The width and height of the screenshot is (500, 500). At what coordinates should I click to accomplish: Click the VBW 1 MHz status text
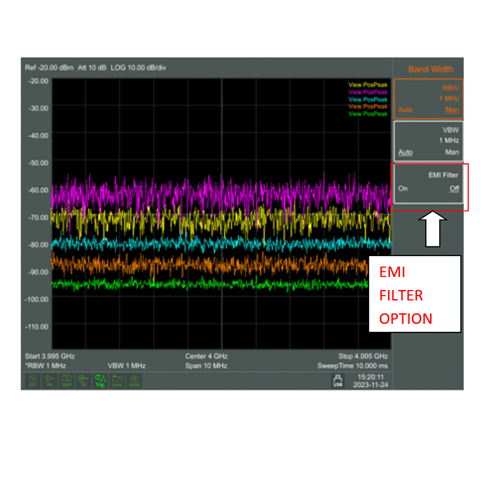point(127,366)
